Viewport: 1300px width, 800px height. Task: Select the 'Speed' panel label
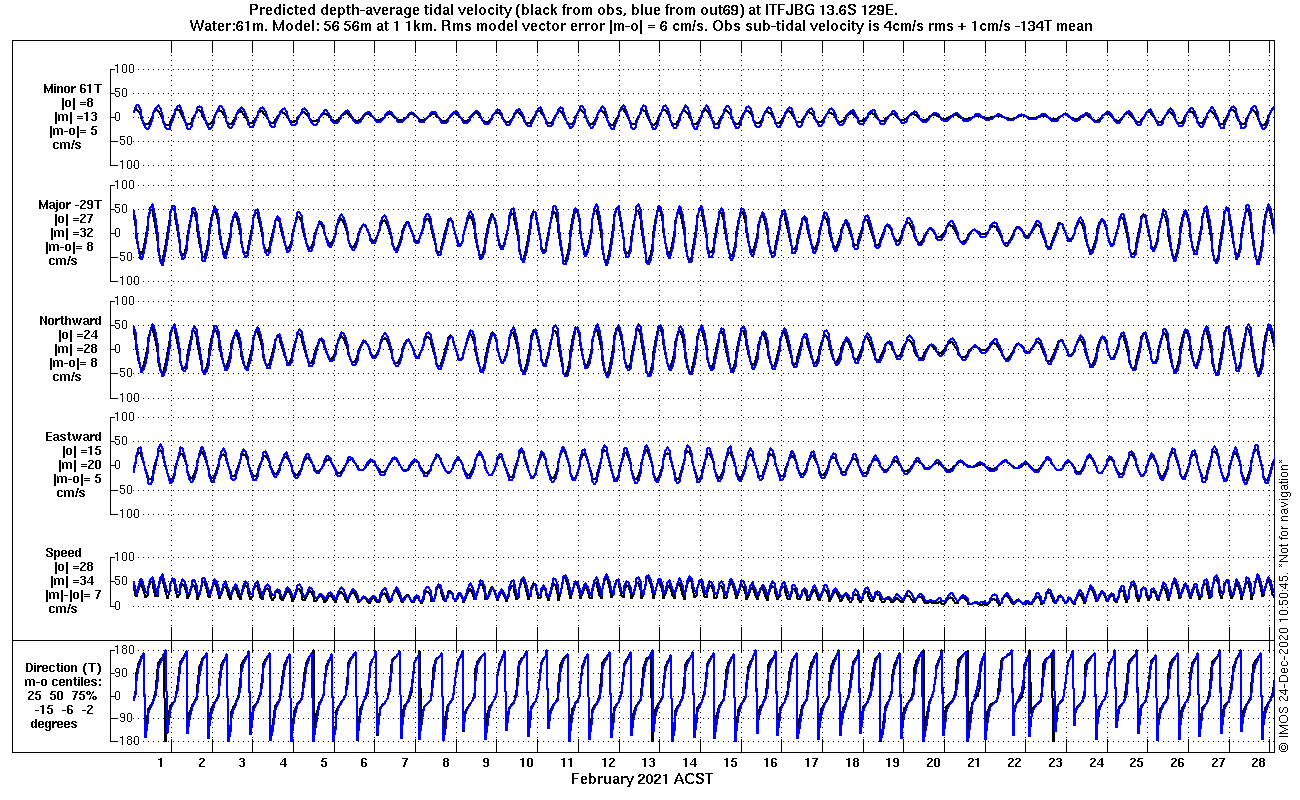(x=63, y=553)
